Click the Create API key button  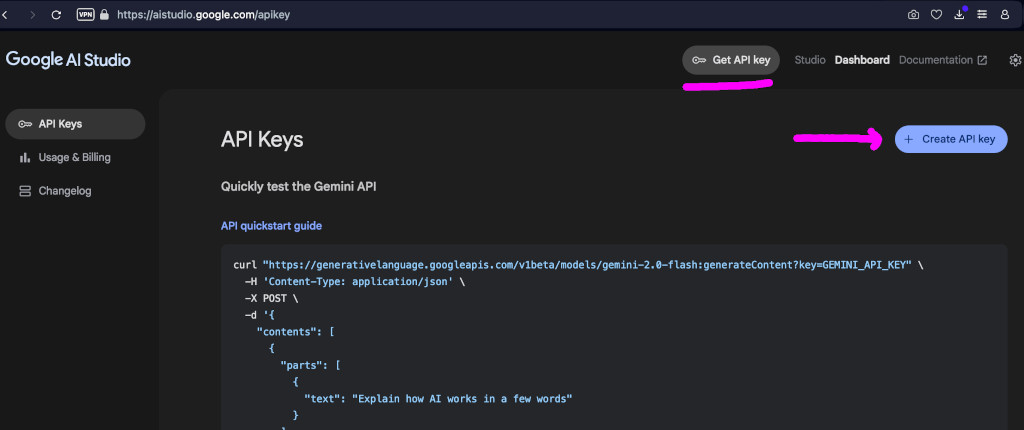pos(951,139)
